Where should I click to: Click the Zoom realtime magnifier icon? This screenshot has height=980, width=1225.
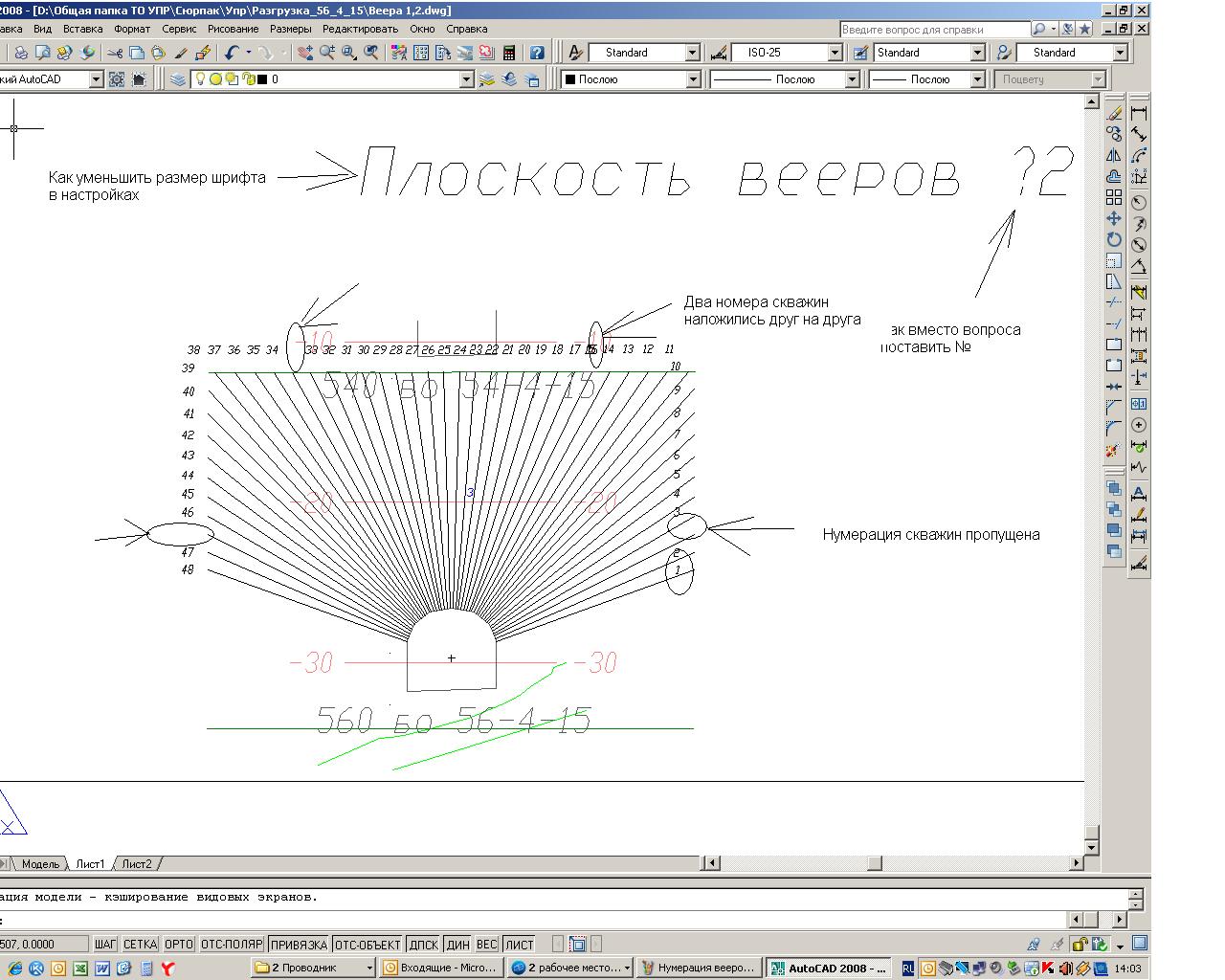(x=327, y=53)
